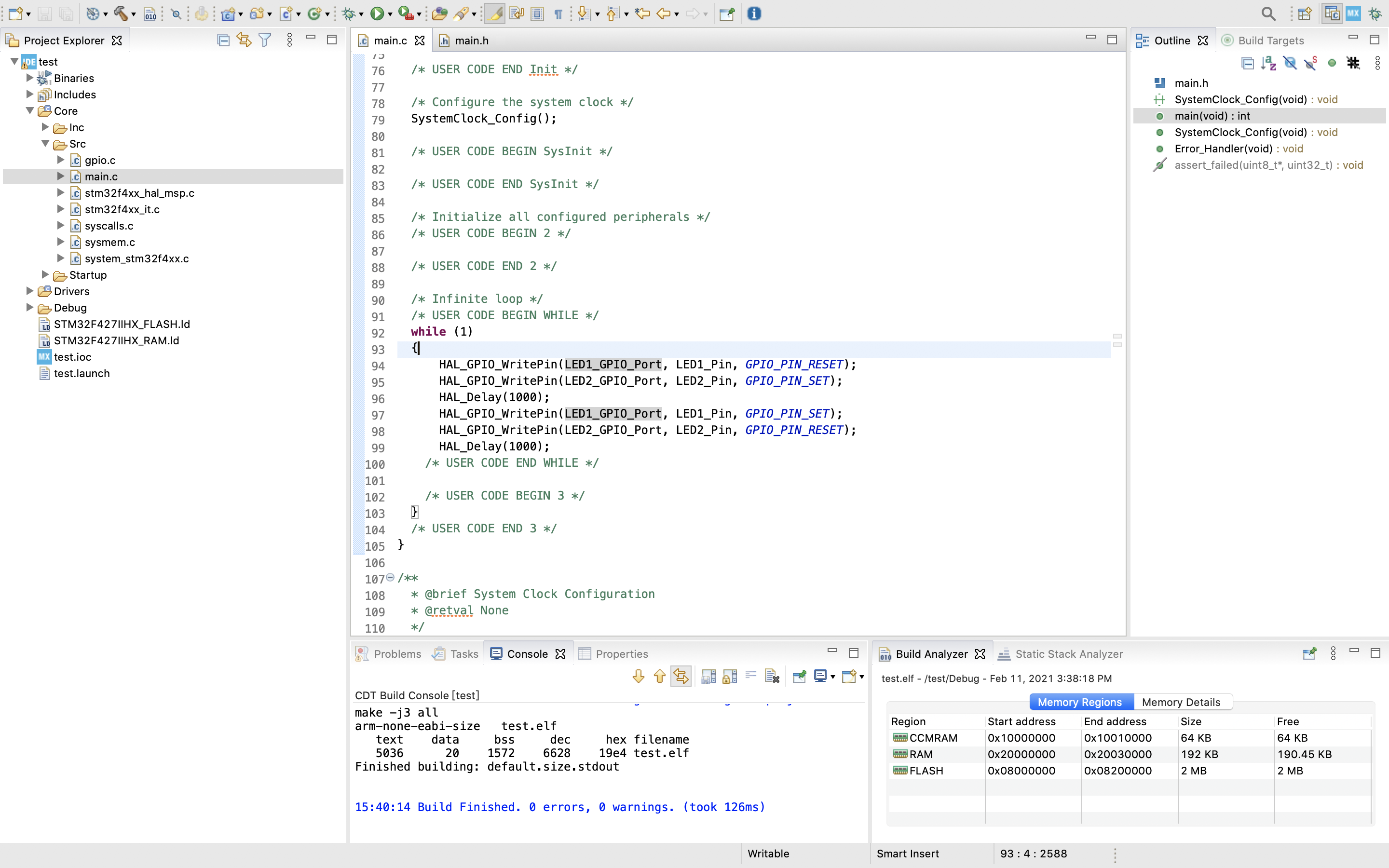Click Console Show Previous Error up arrow
Viewport: 1389px width, 868px height.
(x=659, y=676)
